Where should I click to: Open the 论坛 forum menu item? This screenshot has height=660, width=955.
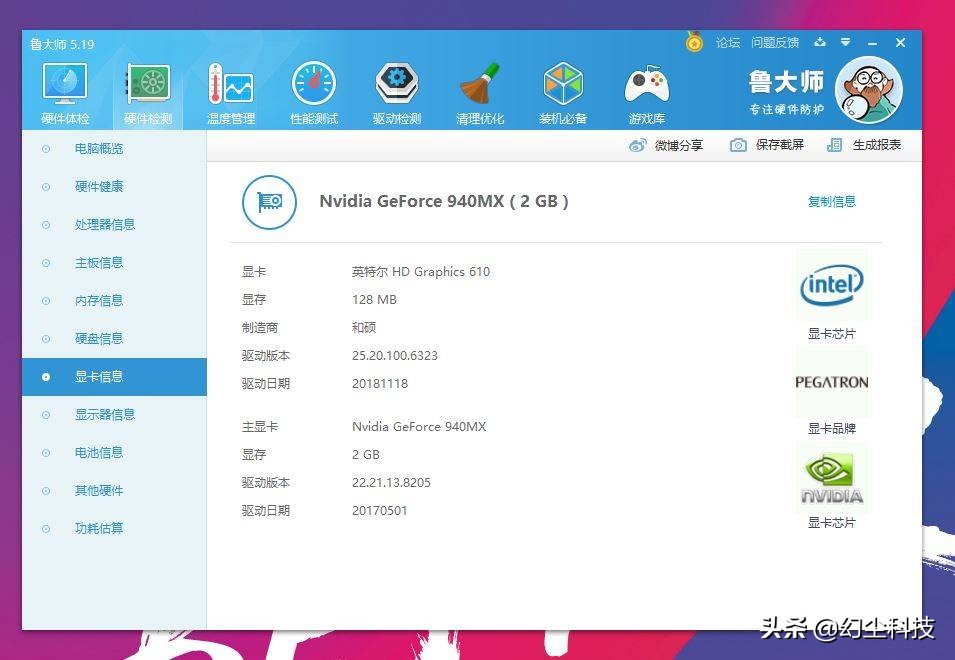(727, 42)
